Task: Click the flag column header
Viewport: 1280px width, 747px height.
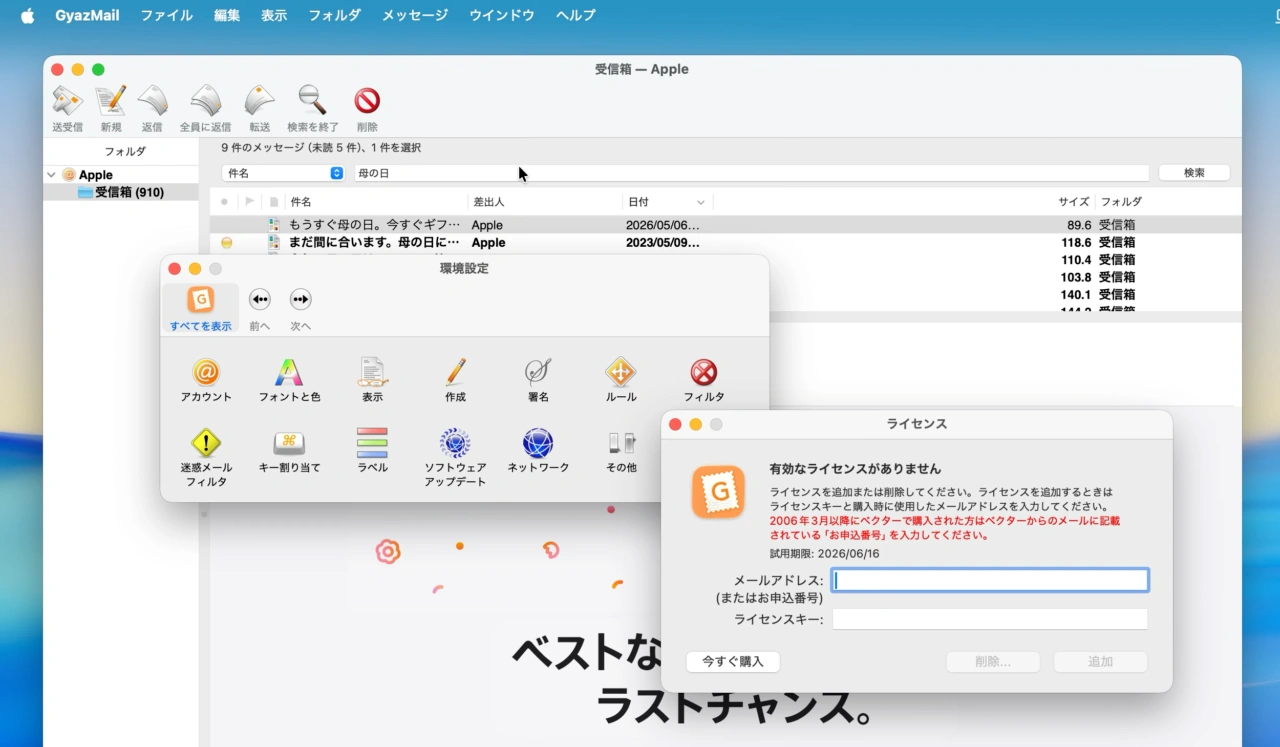Action: coord(250,202)
